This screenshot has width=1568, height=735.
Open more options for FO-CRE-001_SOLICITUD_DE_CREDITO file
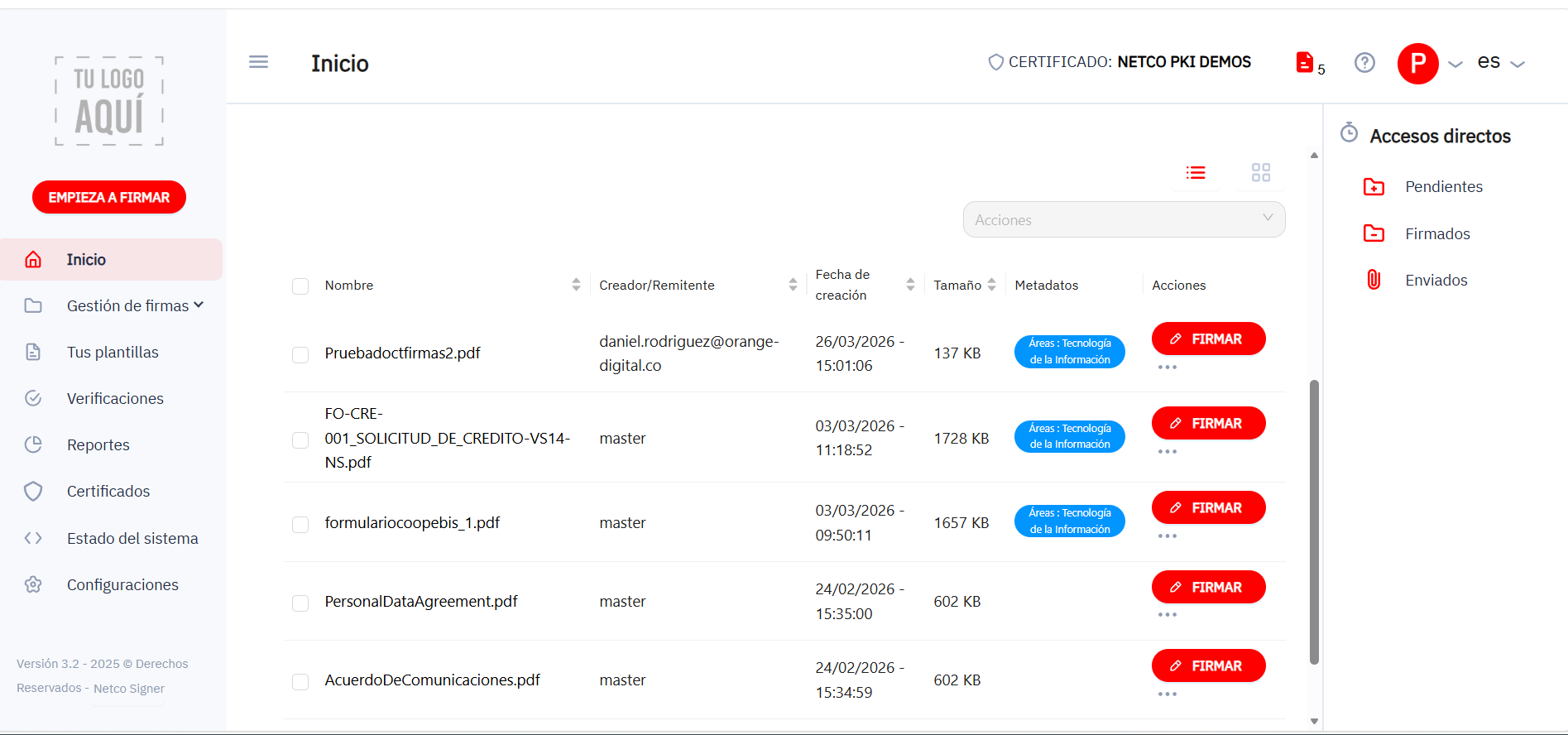(x=1168, y=451)
